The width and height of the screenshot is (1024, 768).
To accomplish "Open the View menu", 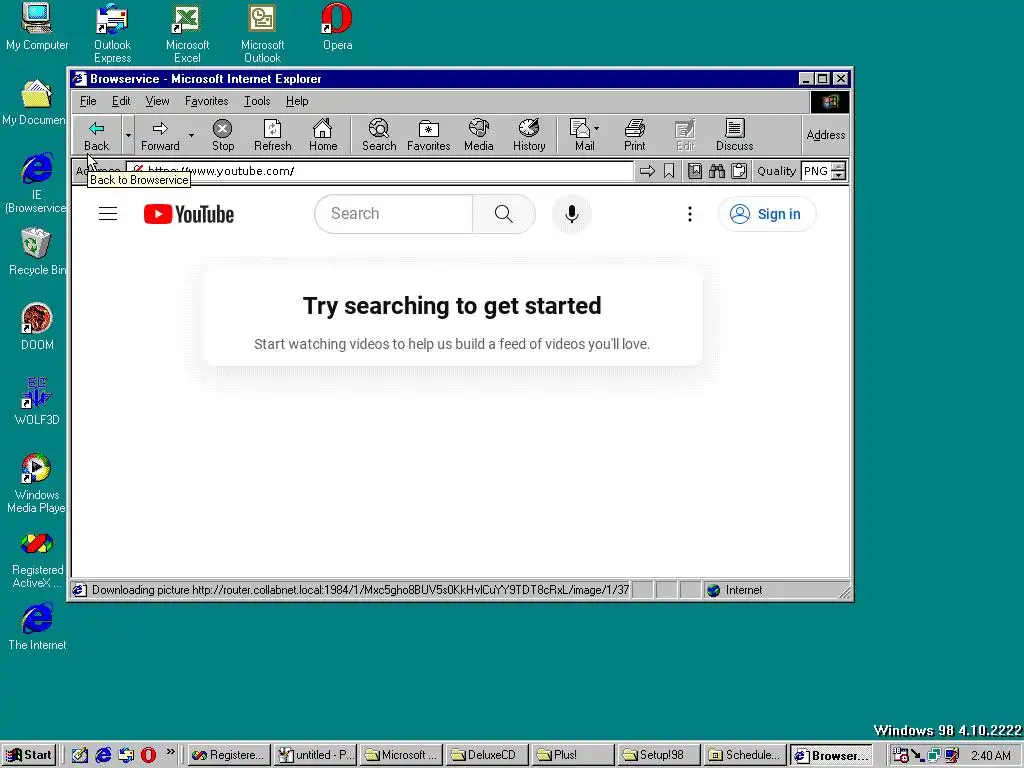I will (x=157, y=101).
